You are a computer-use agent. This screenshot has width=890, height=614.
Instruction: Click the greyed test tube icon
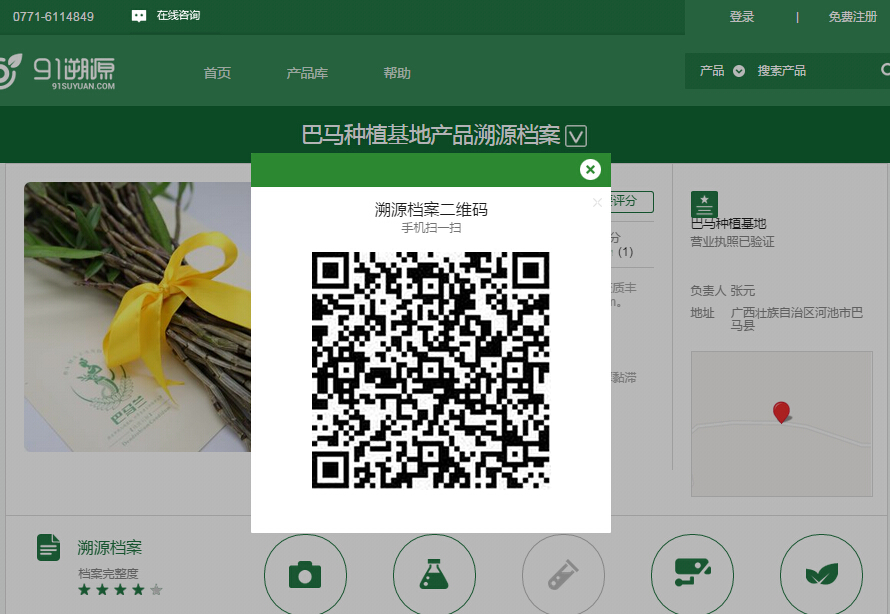tap(563, 575)
